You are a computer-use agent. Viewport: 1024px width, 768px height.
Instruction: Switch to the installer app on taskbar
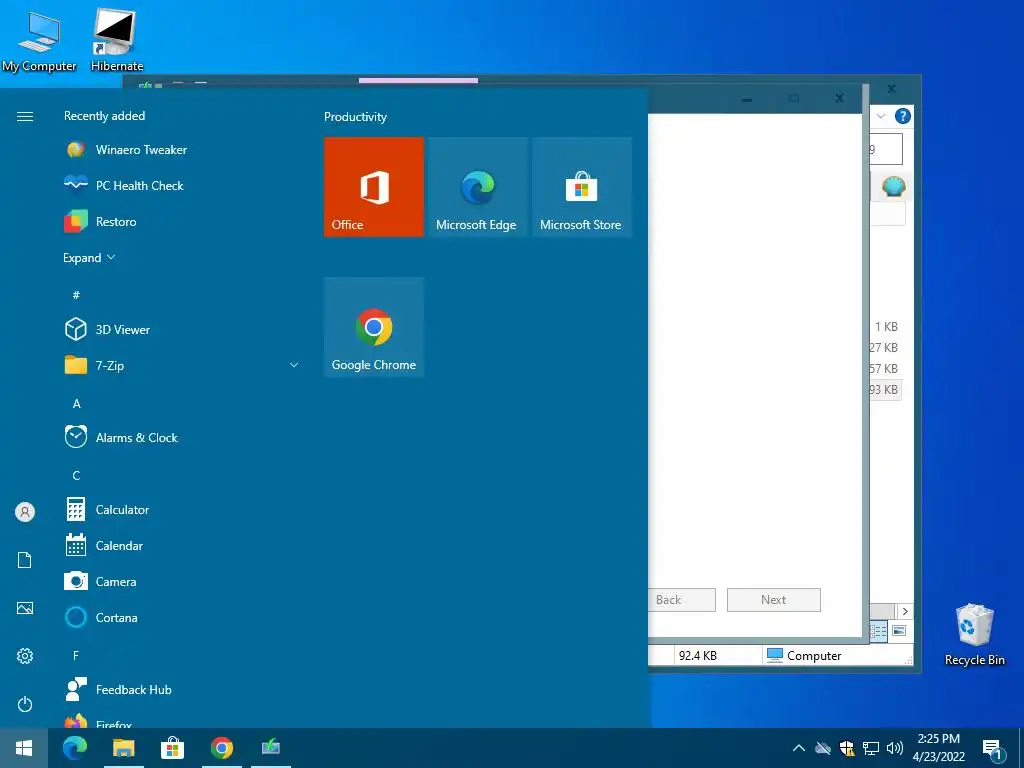pyautogui.click(x=270, y=748)
